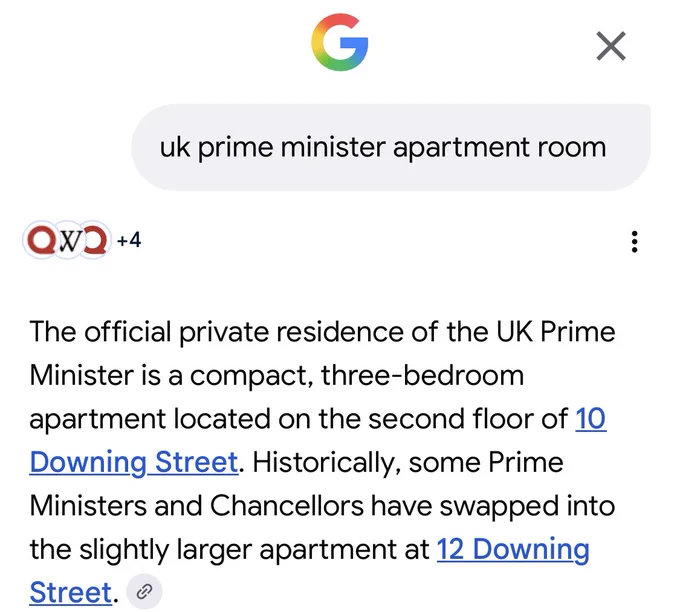The image size is (680, 612).
Task: Open the three-dot more options menu
Action: click(634, 241)
